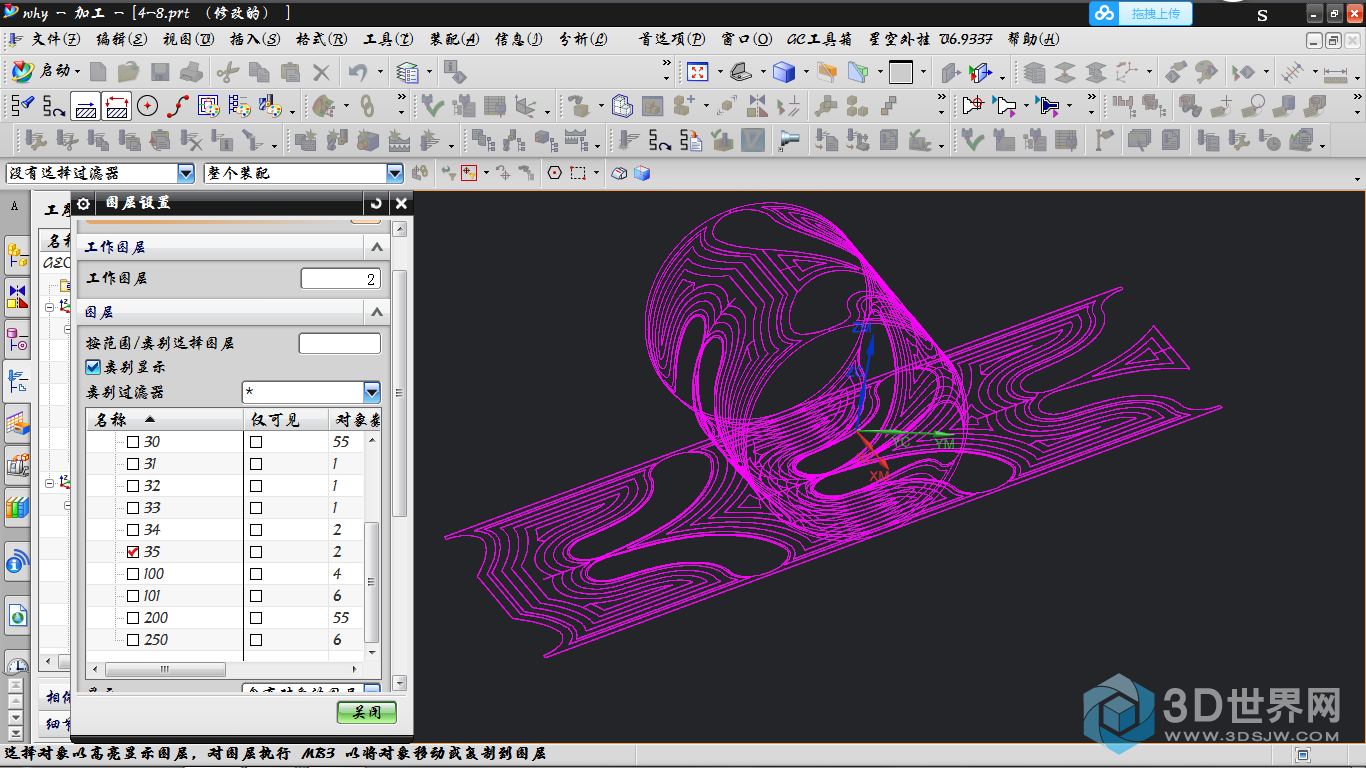Click the Fit view icon
Screen dimensions: 1366x768
(697, 72)
